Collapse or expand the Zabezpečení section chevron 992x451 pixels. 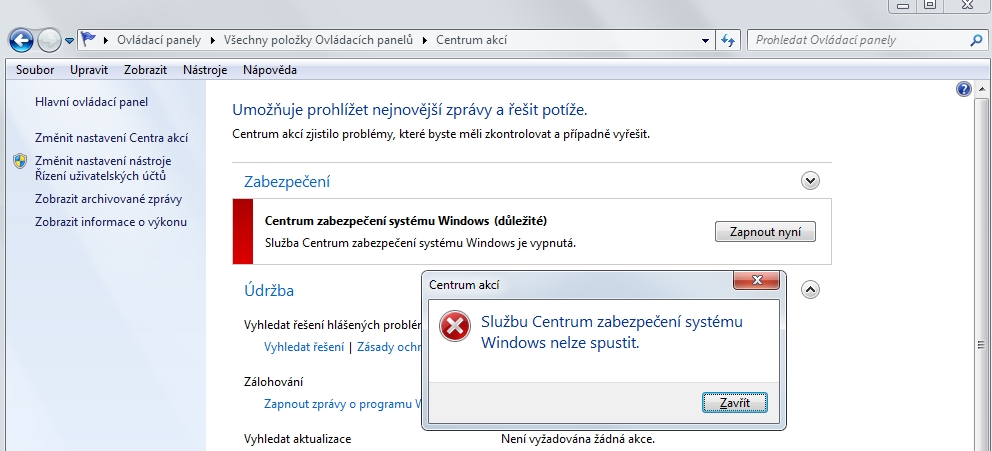pyautogui.click(x=810, y=181)
